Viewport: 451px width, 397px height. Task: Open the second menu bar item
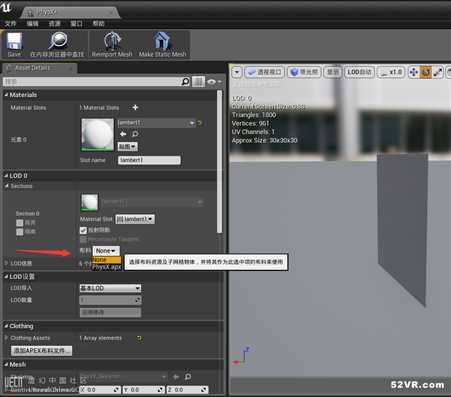click(x=32, y=23)
